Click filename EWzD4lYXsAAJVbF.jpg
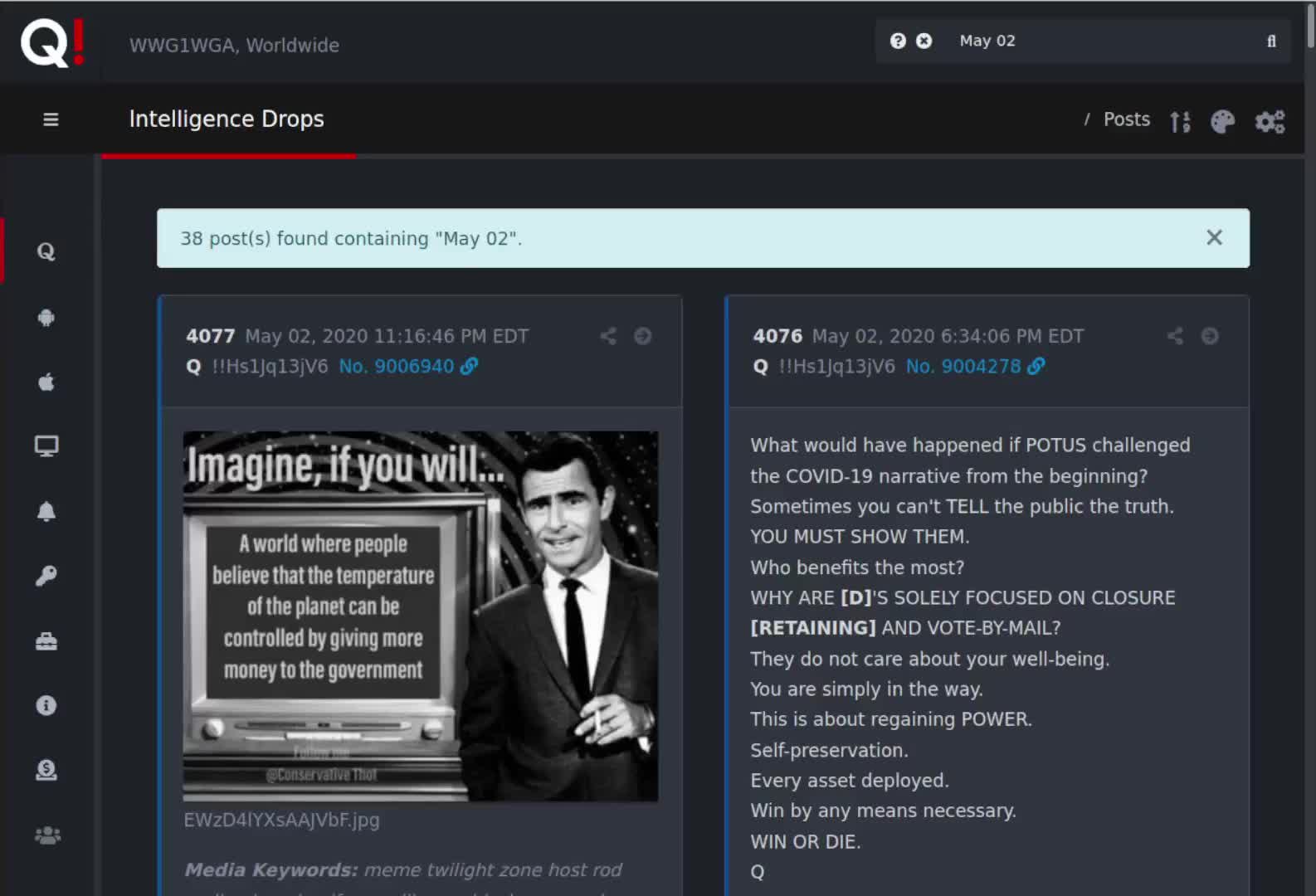 pos(282,821)
